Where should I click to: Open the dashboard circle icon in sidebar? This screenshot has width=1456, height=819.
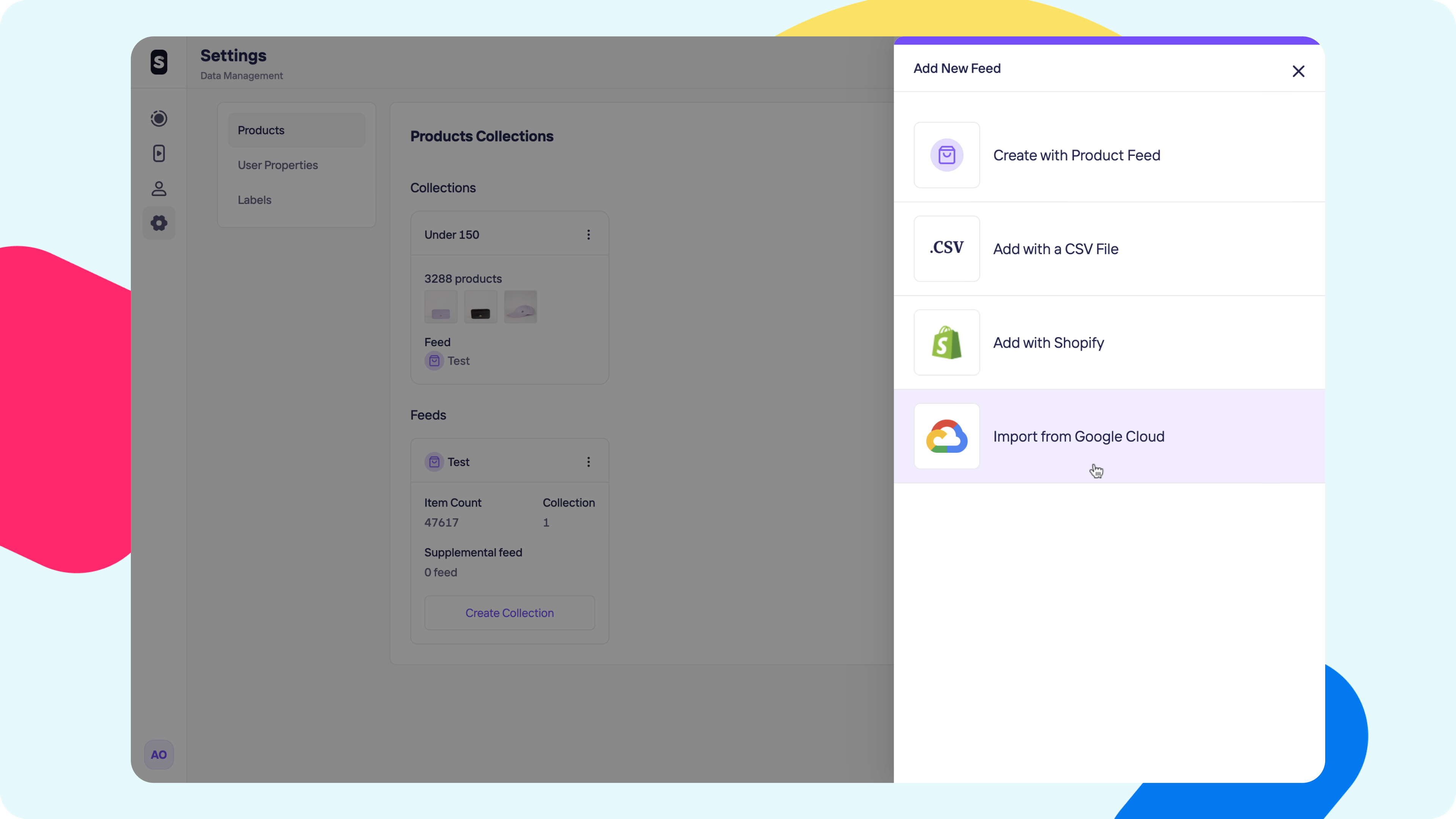159,118
